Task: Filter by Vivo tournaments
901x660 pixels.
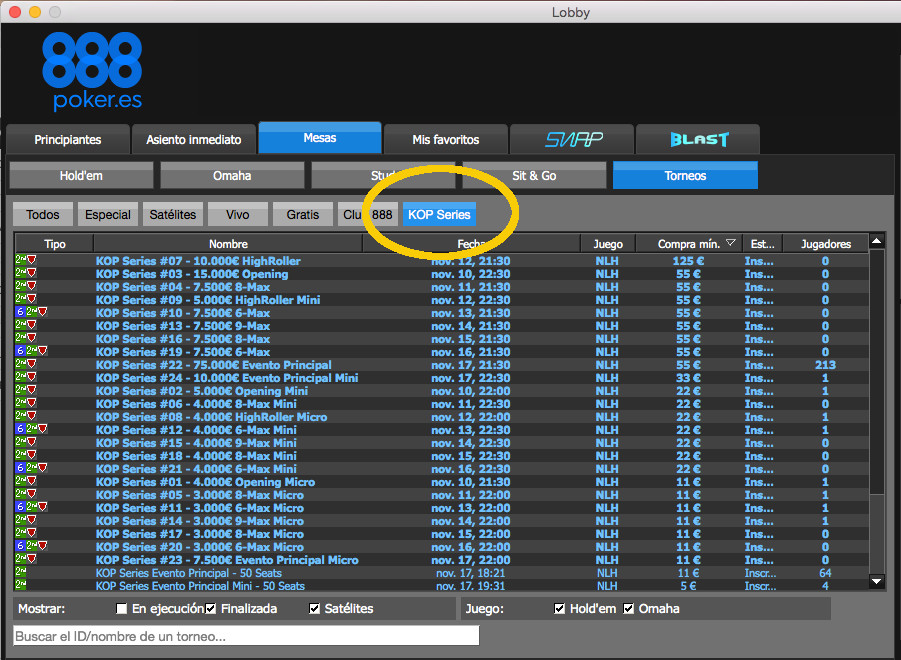Action: tap(238, 214)
